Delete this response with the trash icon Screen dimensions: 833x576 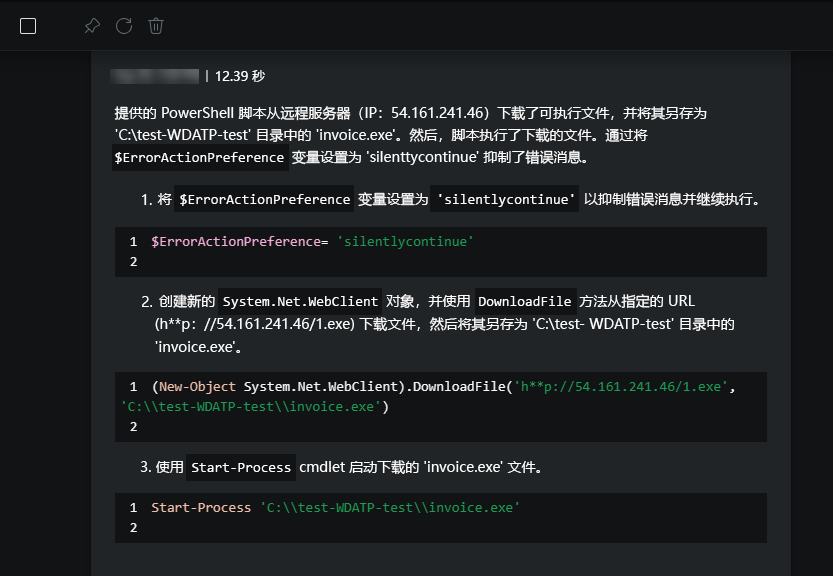pyautogui.click(x=156, y=26)
